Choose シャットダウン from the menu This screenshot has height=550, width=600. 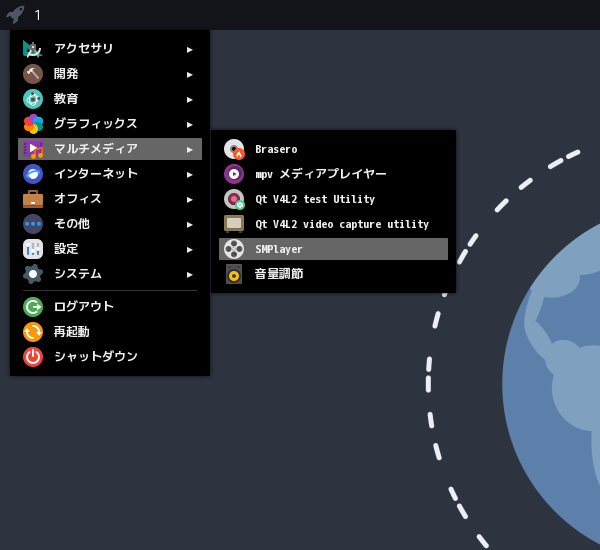pyautogui.click(x=110, y=357)
